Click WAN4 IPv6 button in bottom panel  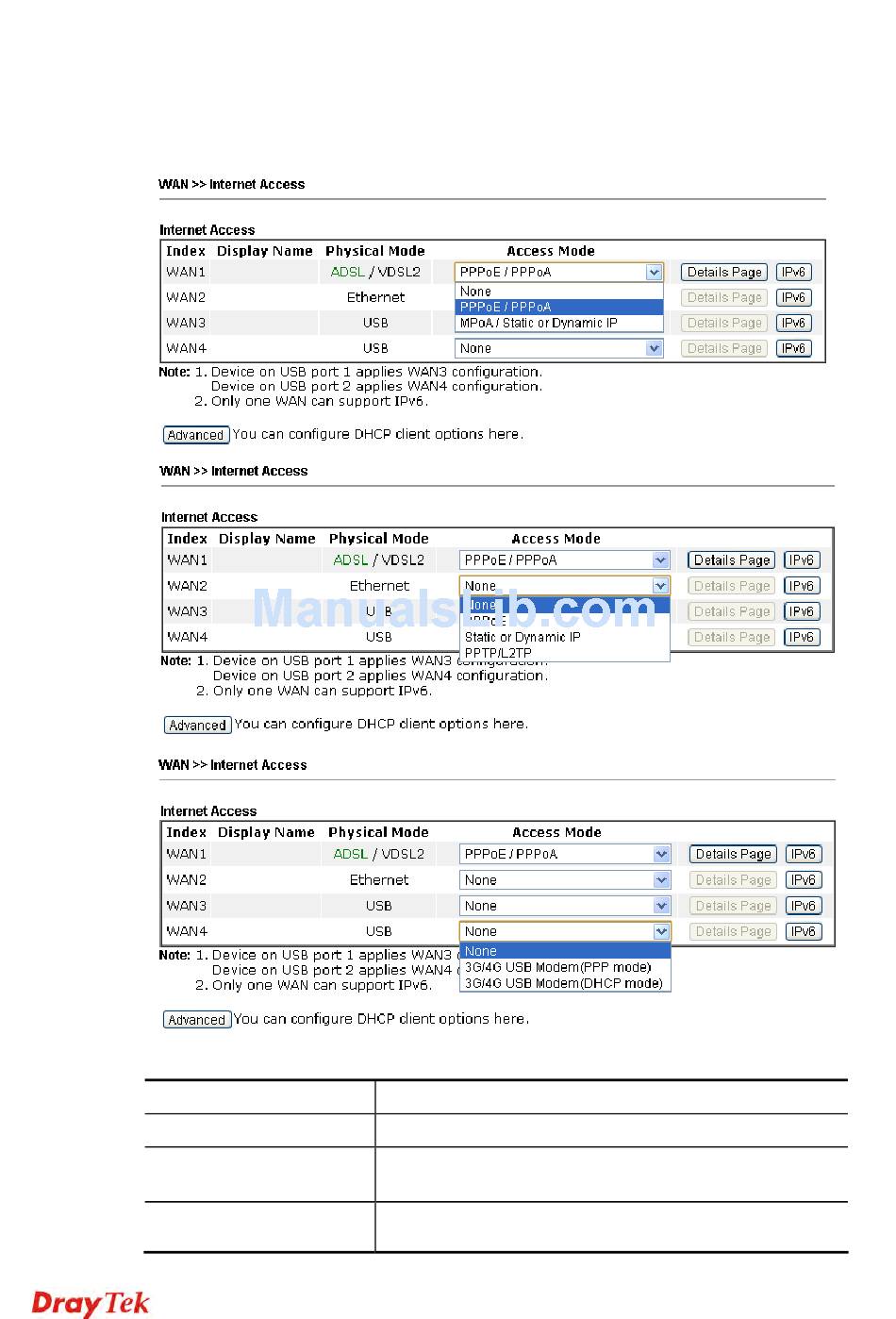click(x=804, y=931)
